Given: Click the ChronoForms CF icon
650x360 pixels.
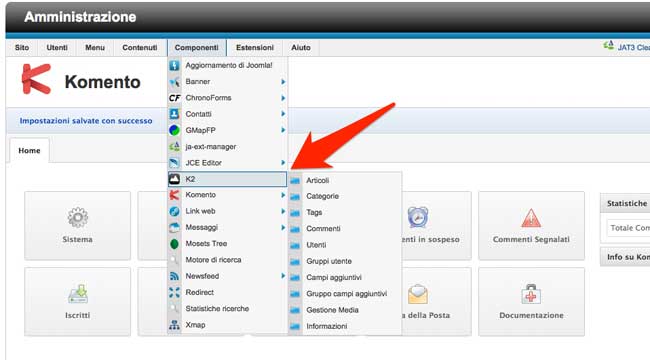Looking at the screenshot, I should pyautogui.click(x=175, y=98).
